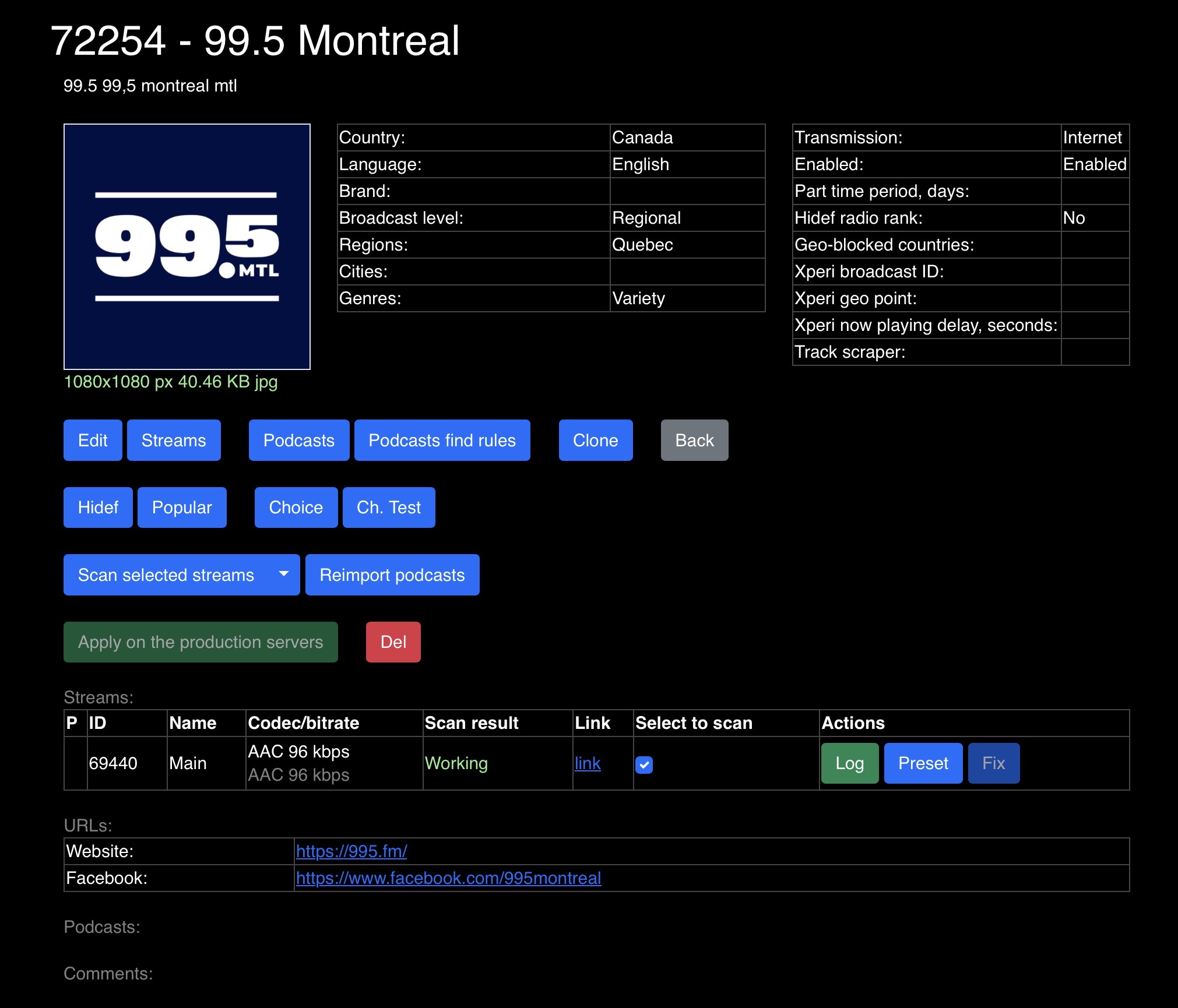
Task: Click Reimport podcasts
Action: (x=392, y=575)
